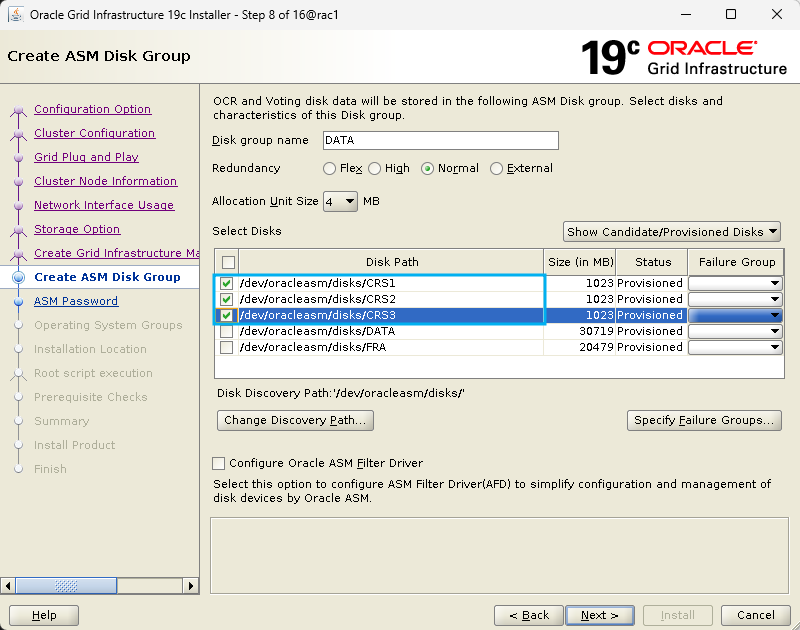800x630 pixels.
Task: Click the Help button
Action: point(44,615)
